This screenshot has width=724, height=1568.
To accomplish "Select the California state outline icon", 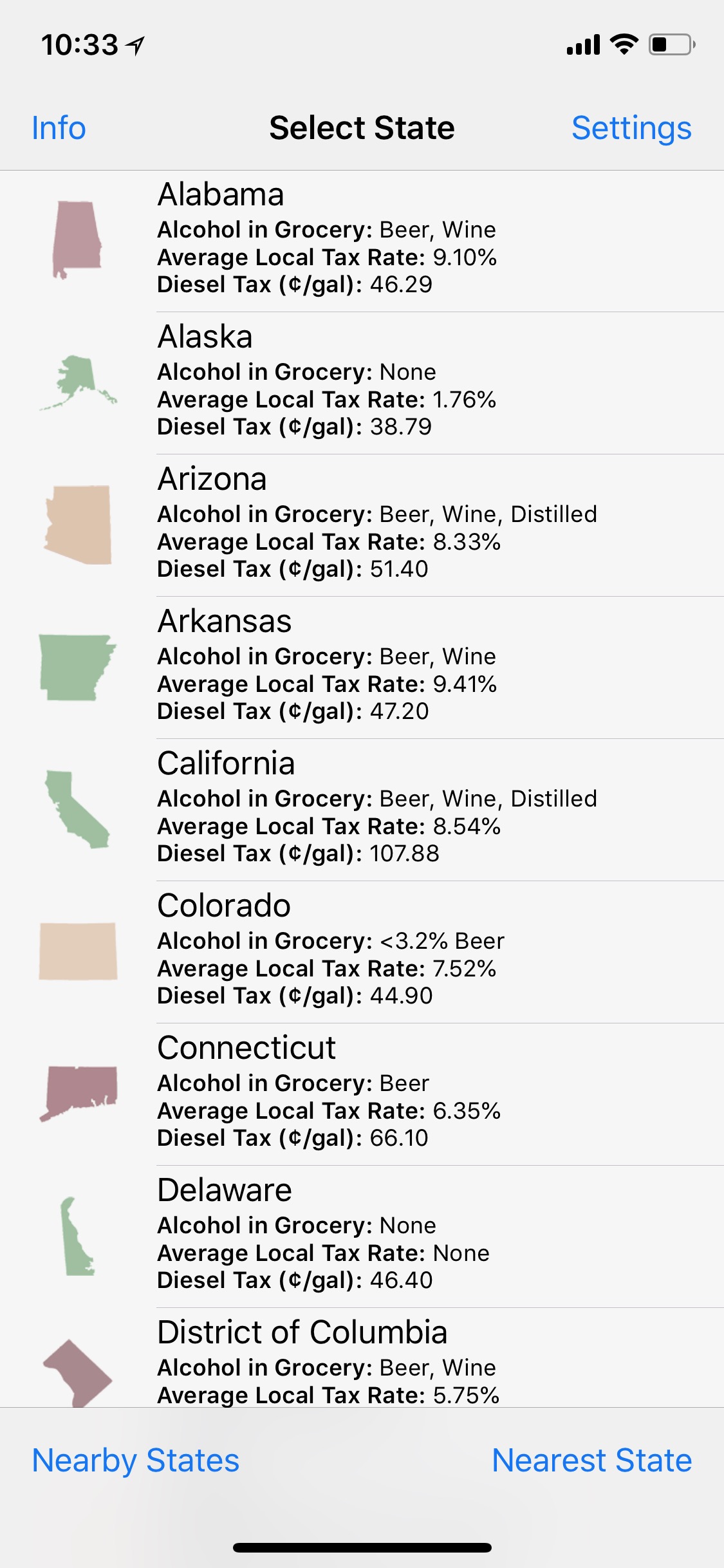I will tap(77, 809).
